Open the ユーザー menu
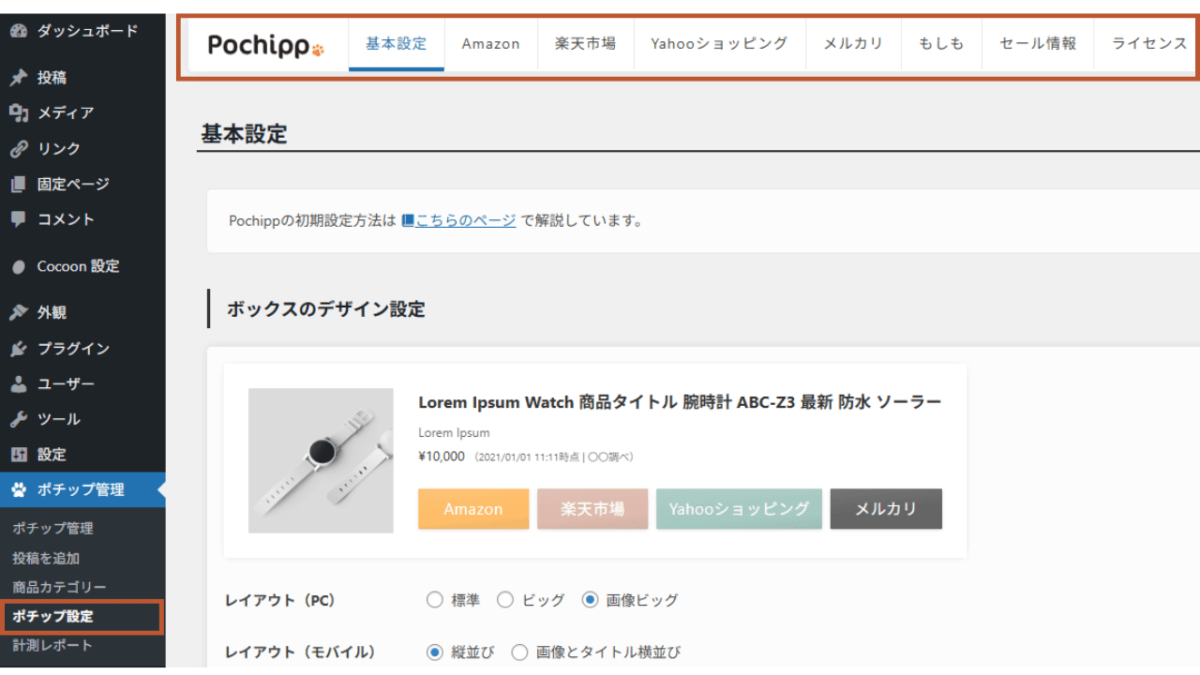Viewport: 1200px width, 675px height. click(83, 384)
